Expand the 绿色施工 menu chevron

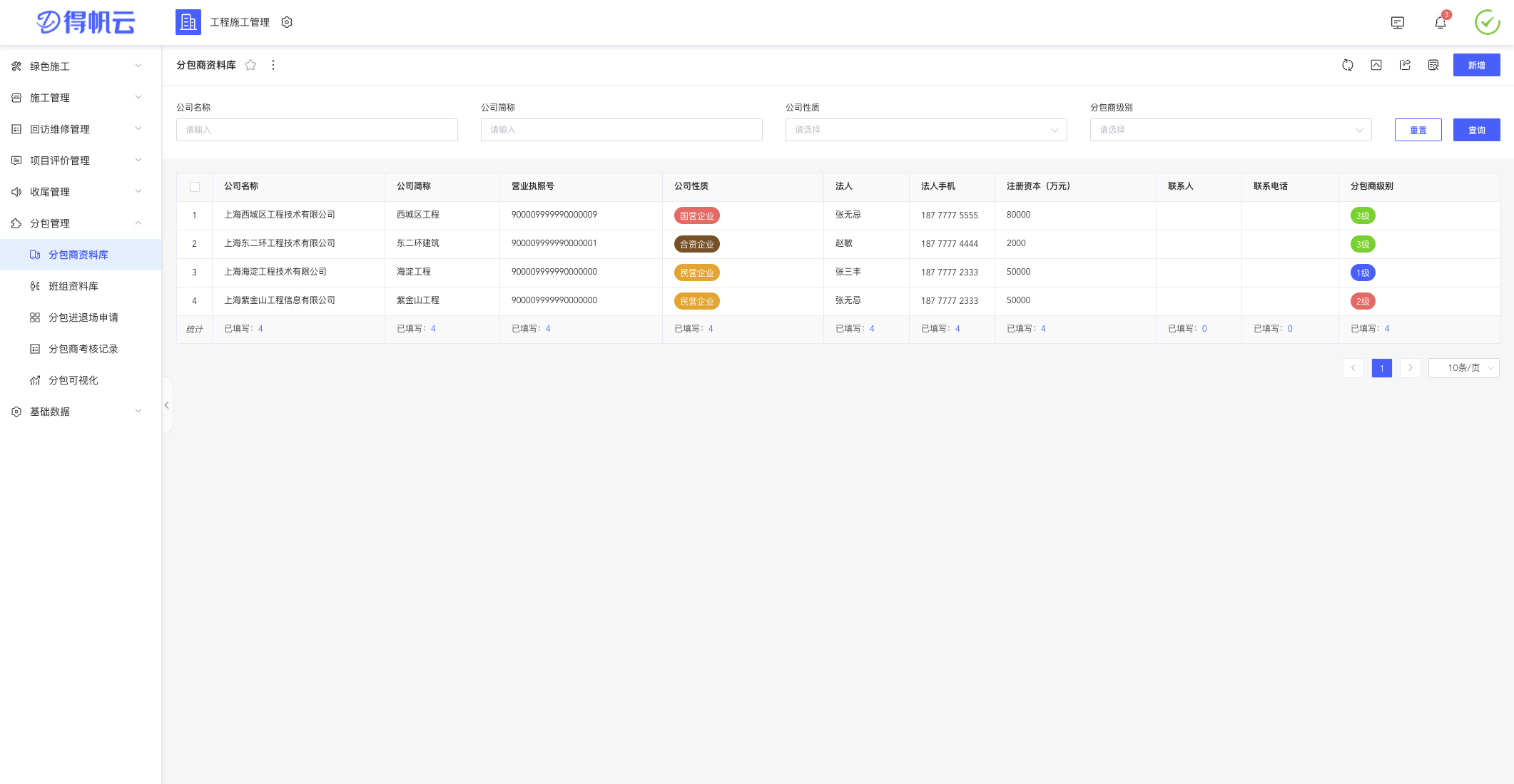pyautogui.click(x=138, y=66)
